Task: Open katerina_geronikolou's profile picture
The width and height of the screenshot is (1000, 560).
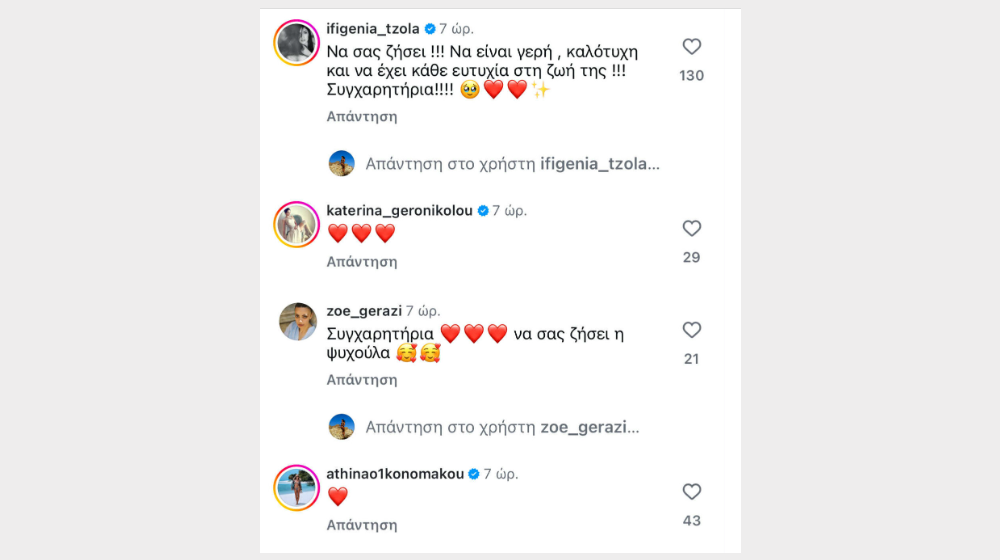Action: click(297, 224)
